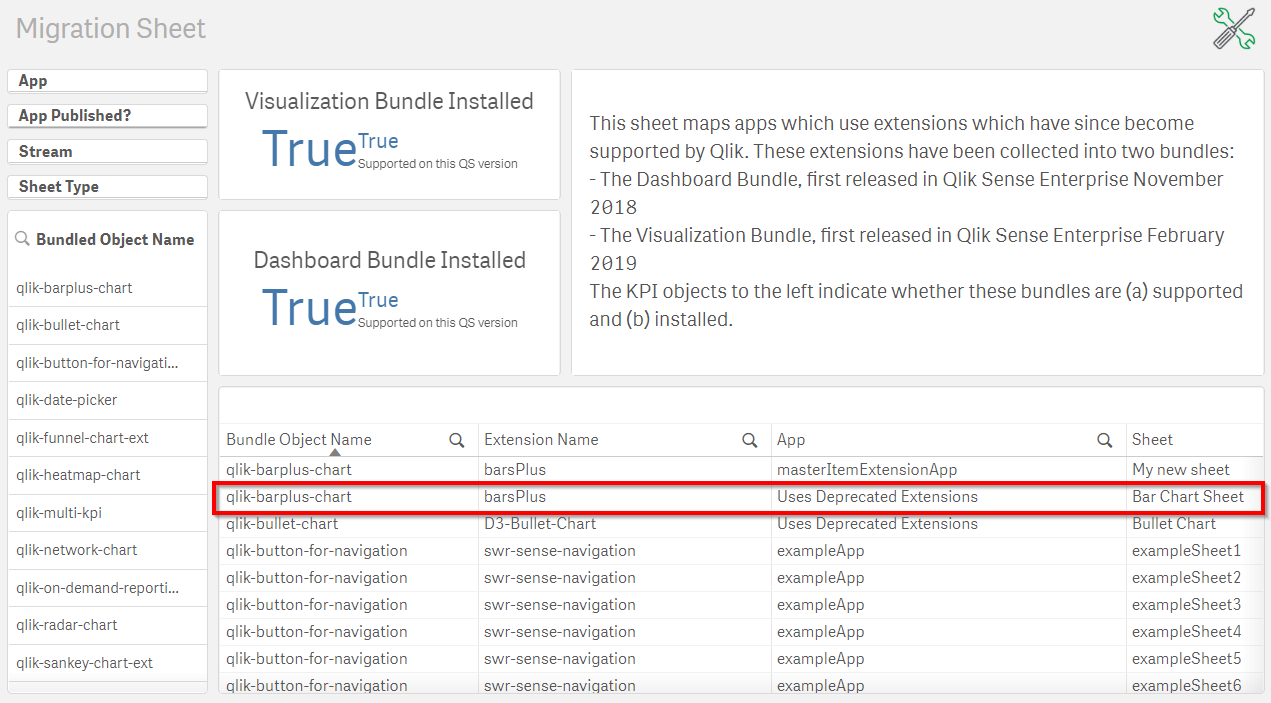This screenshot has width=1271, height=703.
Task: Expand the App Published? filter
Action: tap(107, 116)
